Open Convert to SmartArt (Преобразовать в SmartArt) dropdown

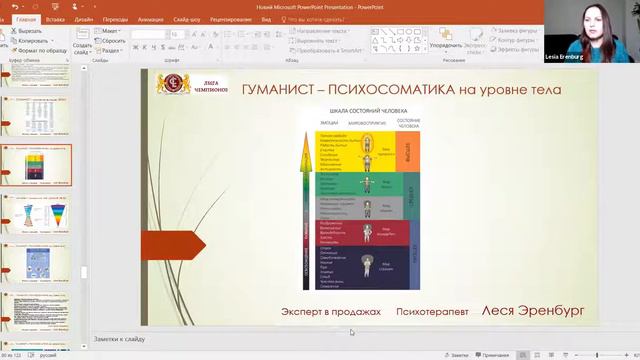327,51
